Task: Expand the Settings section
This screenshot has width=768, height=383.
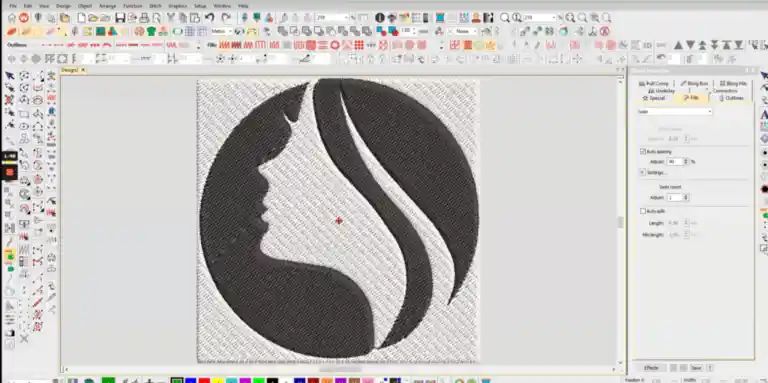Action: pos(643,172)
